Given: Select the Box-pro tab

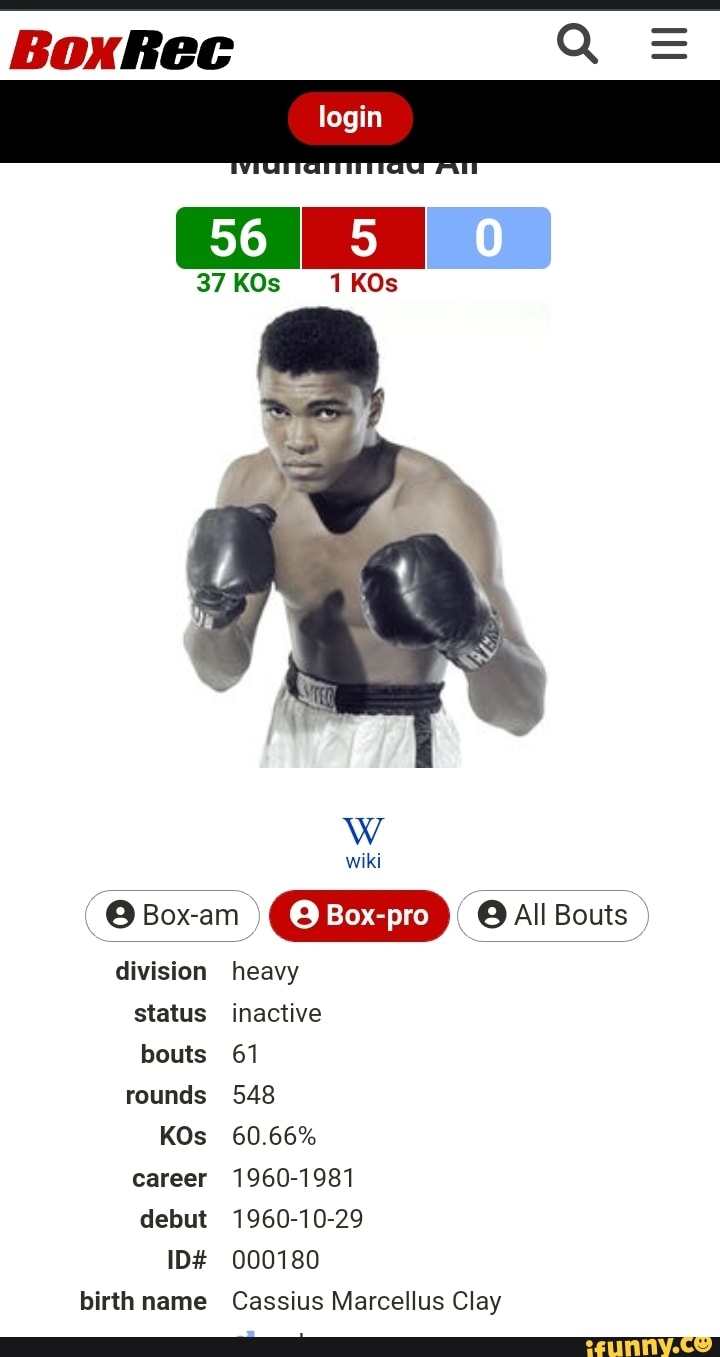Looking at the screenshot, I should 359,915.
